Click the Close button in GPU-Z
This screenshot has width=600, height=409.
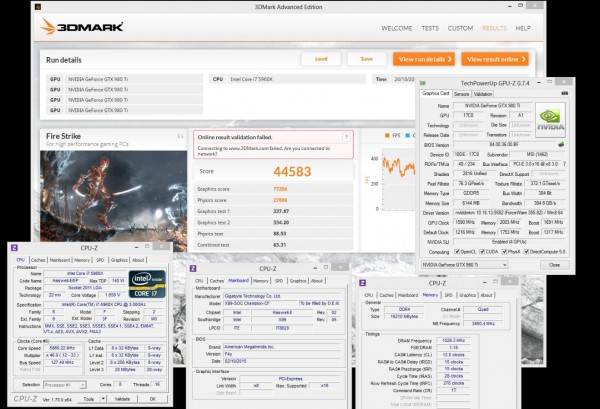554,265
